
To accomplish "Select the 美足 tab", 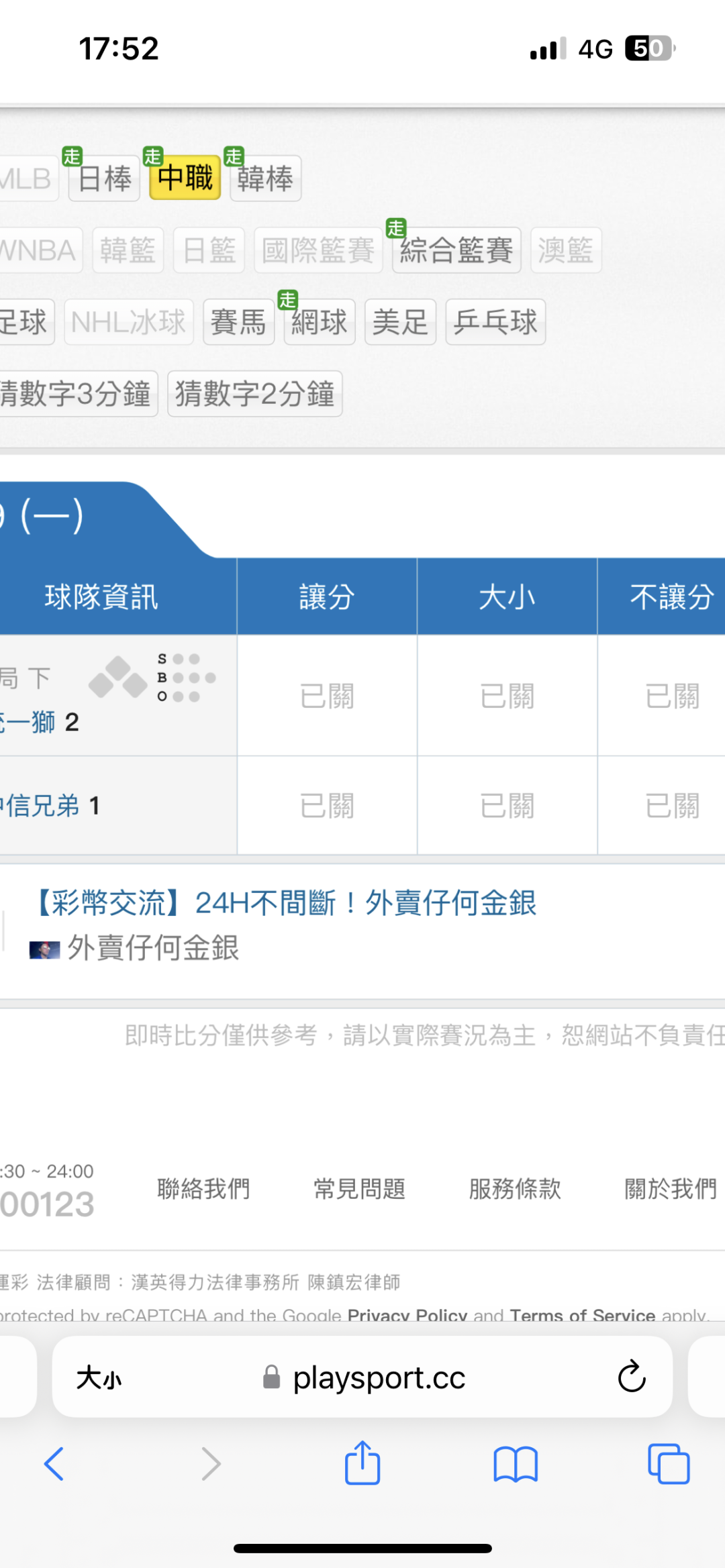I will 401,322.
